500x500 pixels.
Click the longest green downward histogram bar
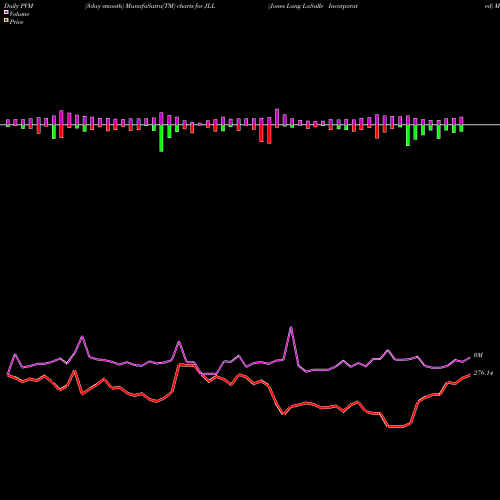pos(161,138)
